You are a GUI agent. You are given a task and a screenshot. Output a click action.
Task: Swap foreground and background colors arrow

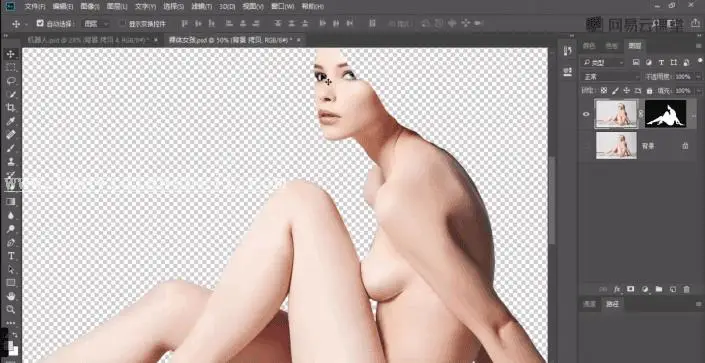click(x=15, y=335)
